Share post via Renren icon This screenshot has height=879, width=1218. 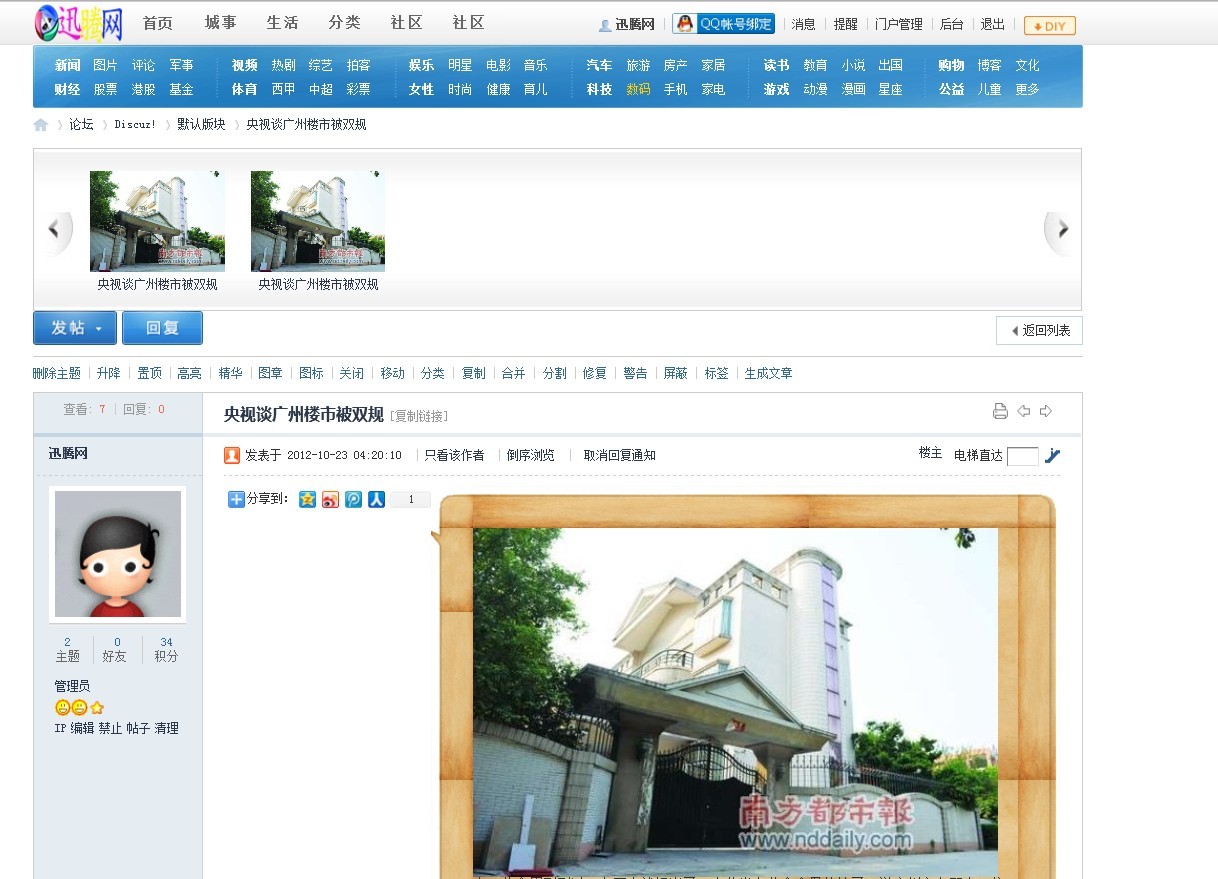[376, 499]
